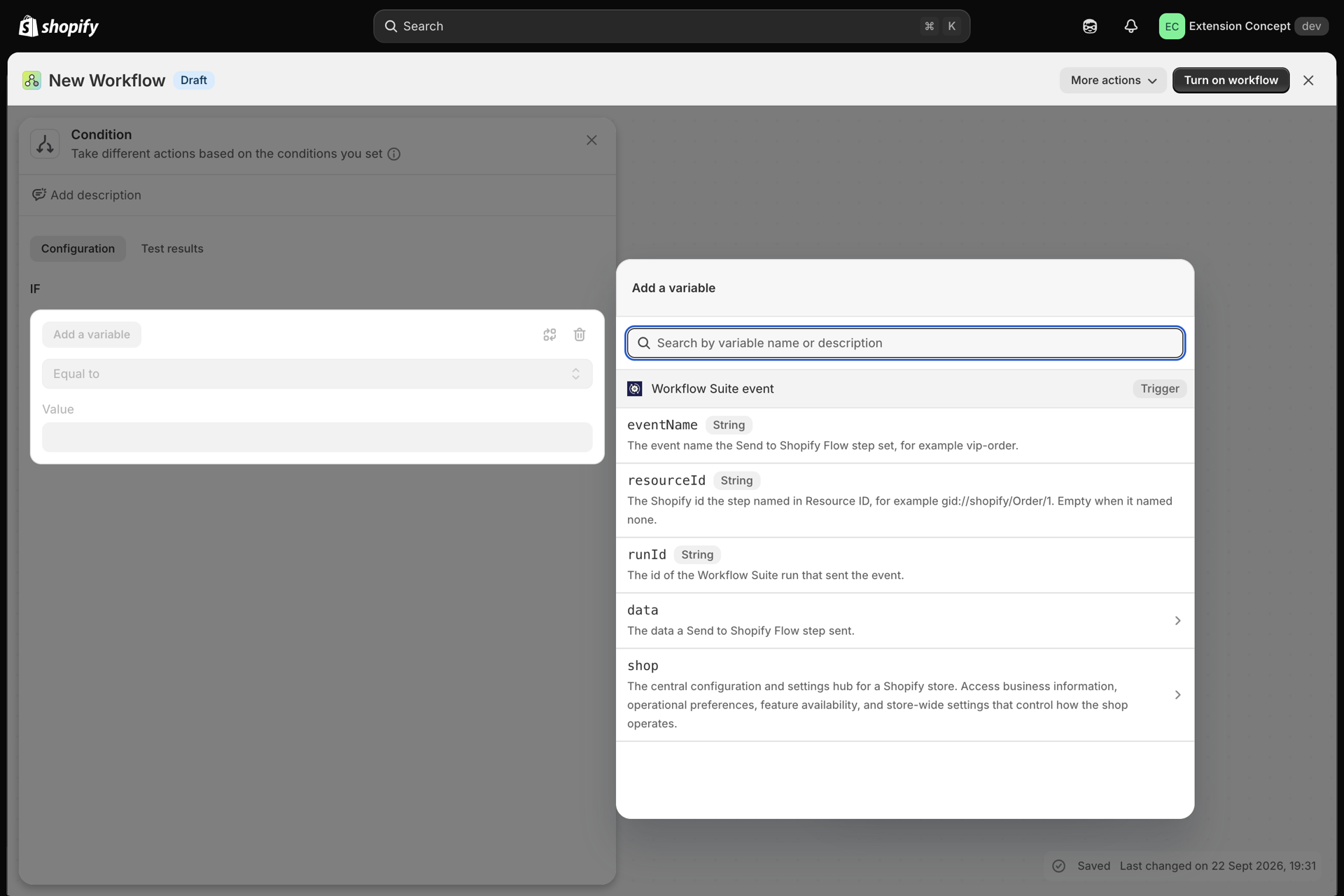Click the IF label
The height and width of the screenshot is (896, 1344).
pyautogui.click(x=35, y=288)
